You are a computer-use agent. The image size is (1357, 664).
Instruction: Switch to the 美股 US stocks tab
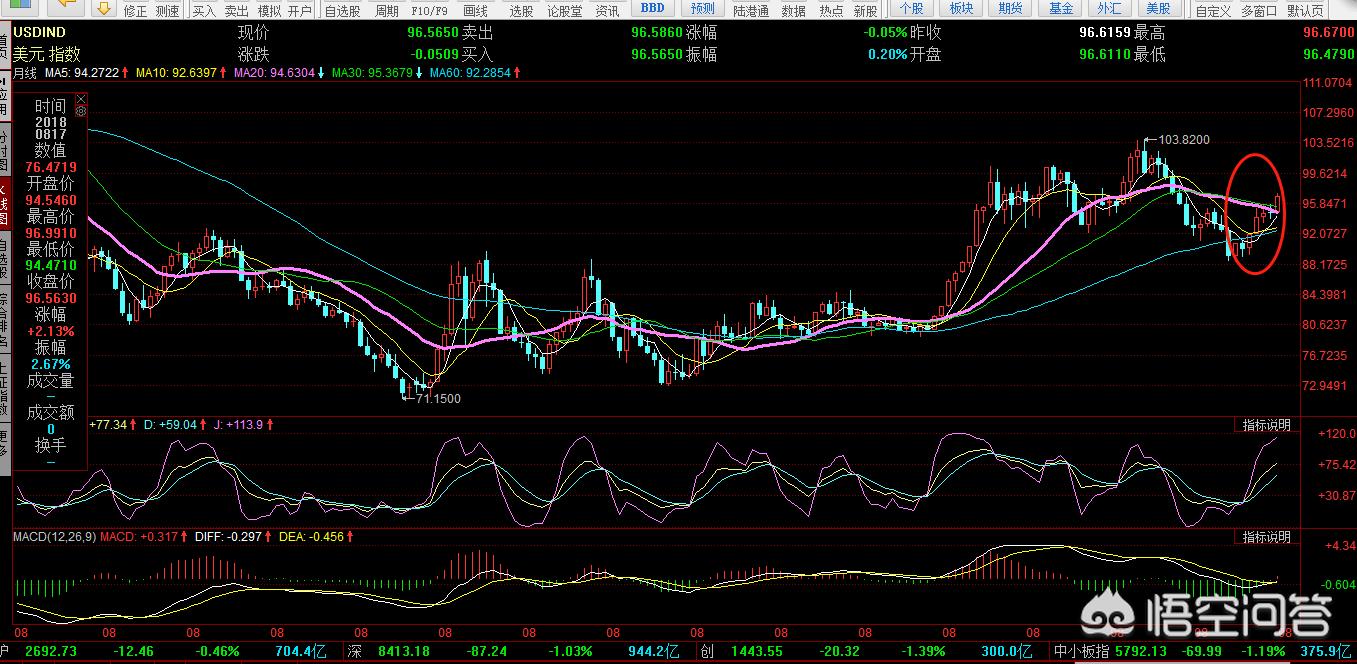pos(1159,8)
